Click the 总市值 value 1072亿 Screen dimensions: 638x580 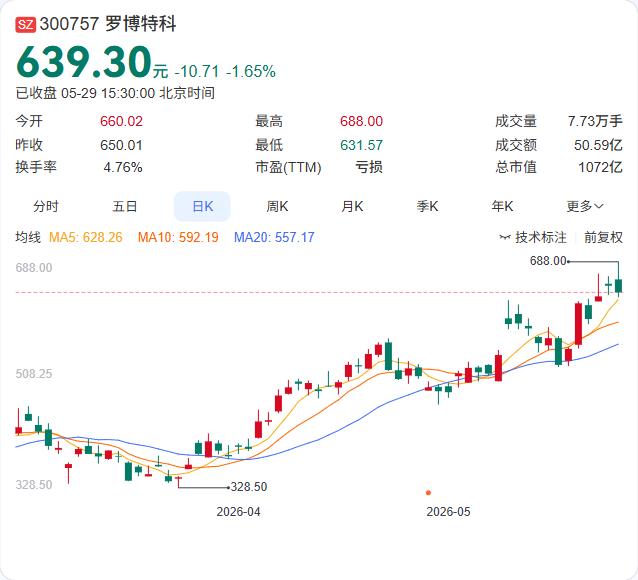[601, 167]
